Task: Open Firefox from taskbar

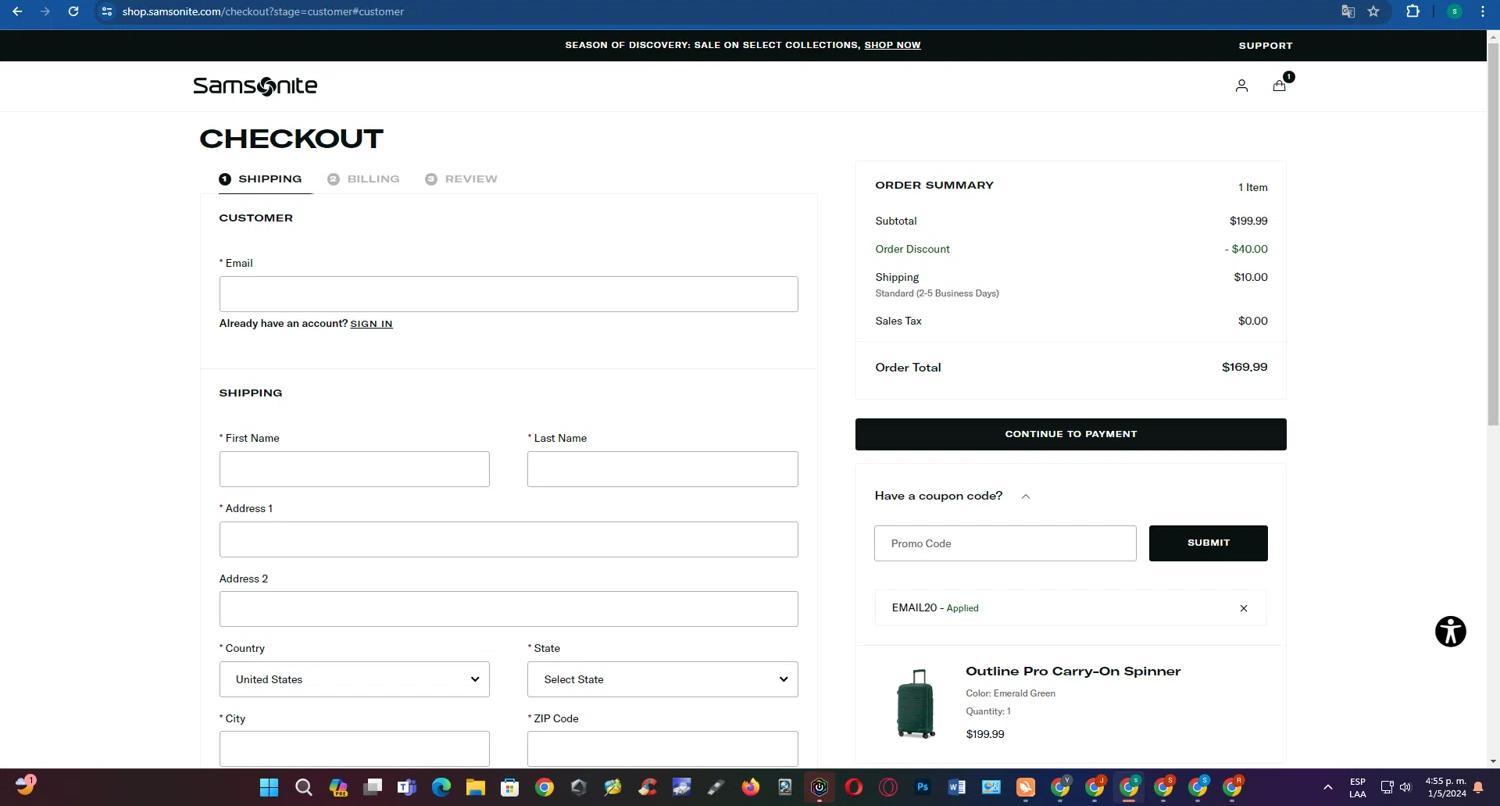Action: tap(750, 787)
